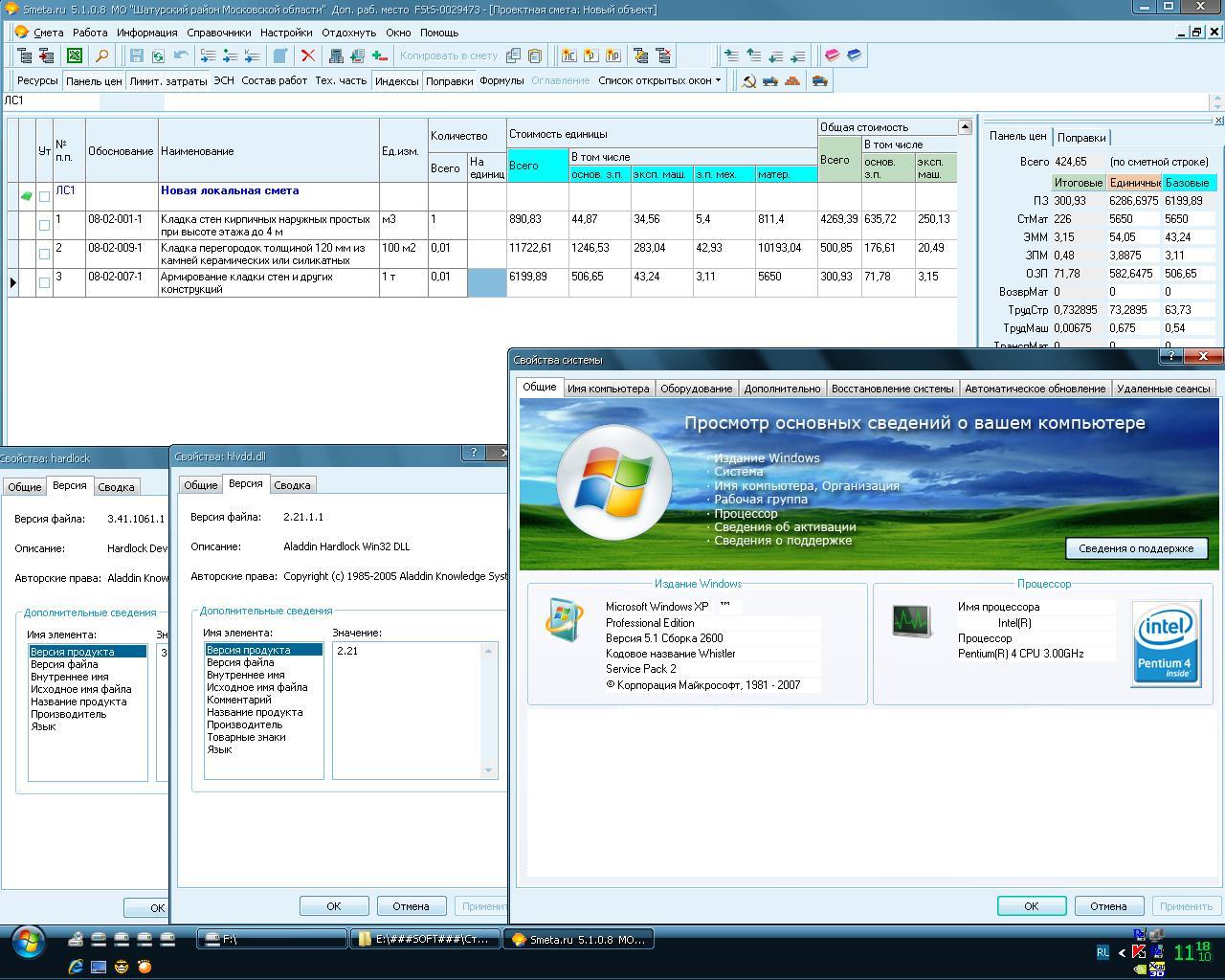Select Внутреннее имя in hardlock element list
The width and height of the screenshot is (1225, 980).
coord(69,677)
